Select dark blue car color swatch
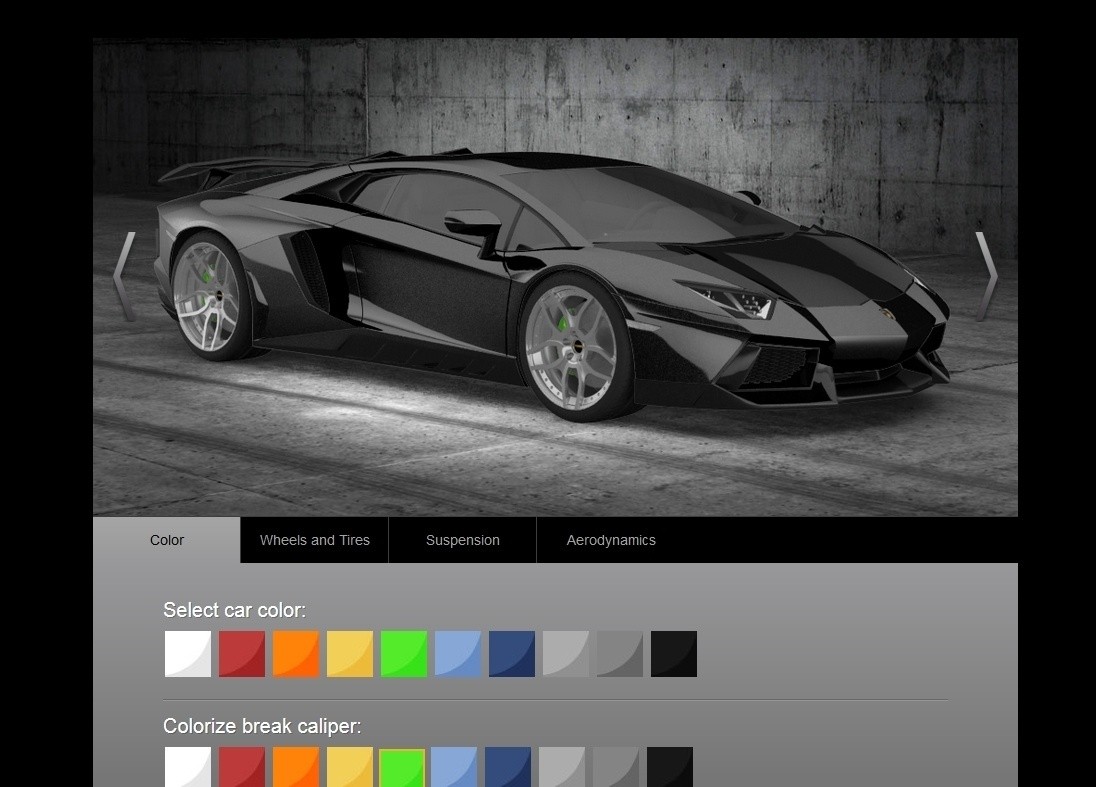The height and width of the screenshot is (787, 1096). click(512, 654)
